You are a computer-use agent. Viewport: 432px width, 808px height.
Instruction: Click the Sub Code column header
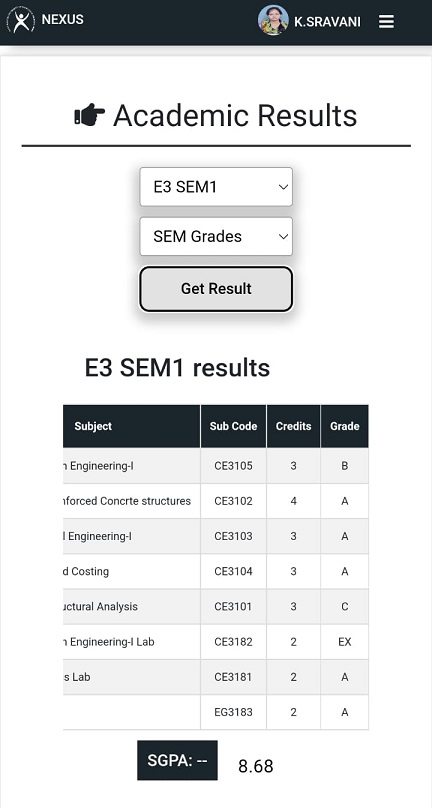coord(234,426)
